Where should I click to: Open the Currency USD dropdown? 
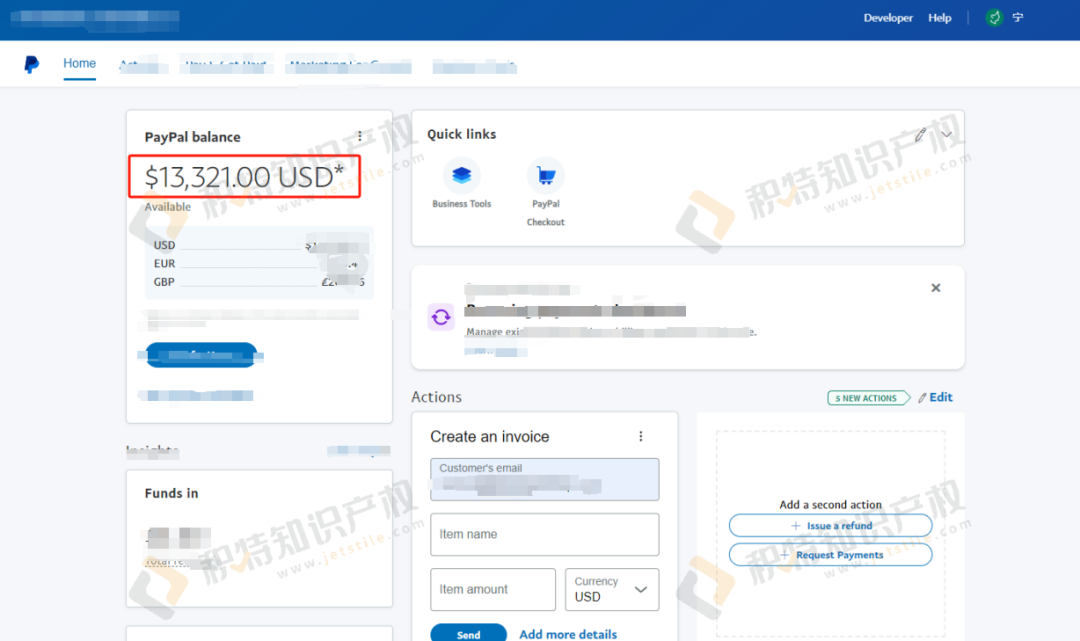click(612, 589)
